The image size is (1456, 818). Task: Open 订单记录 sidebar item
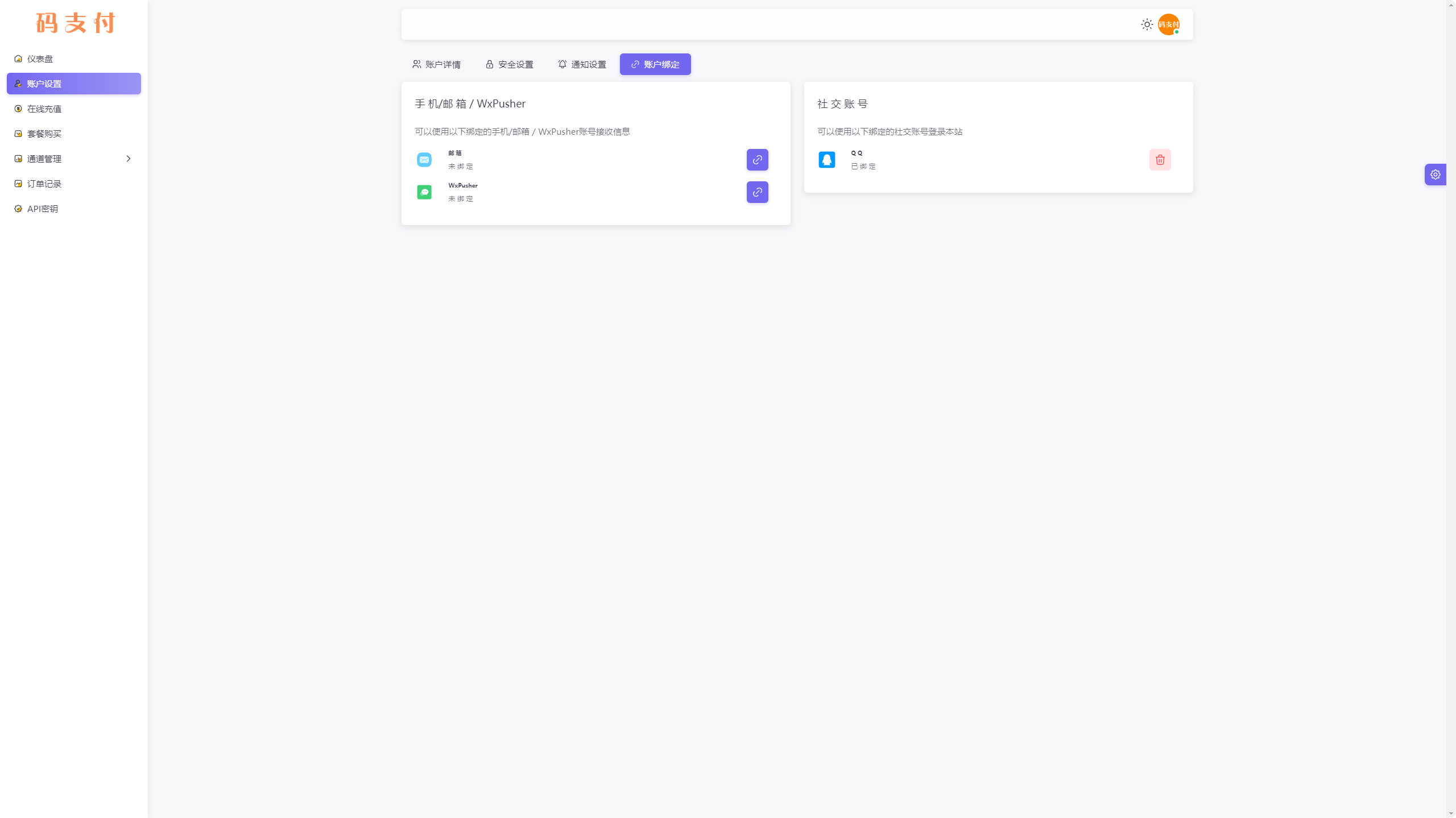pos(44,184)
